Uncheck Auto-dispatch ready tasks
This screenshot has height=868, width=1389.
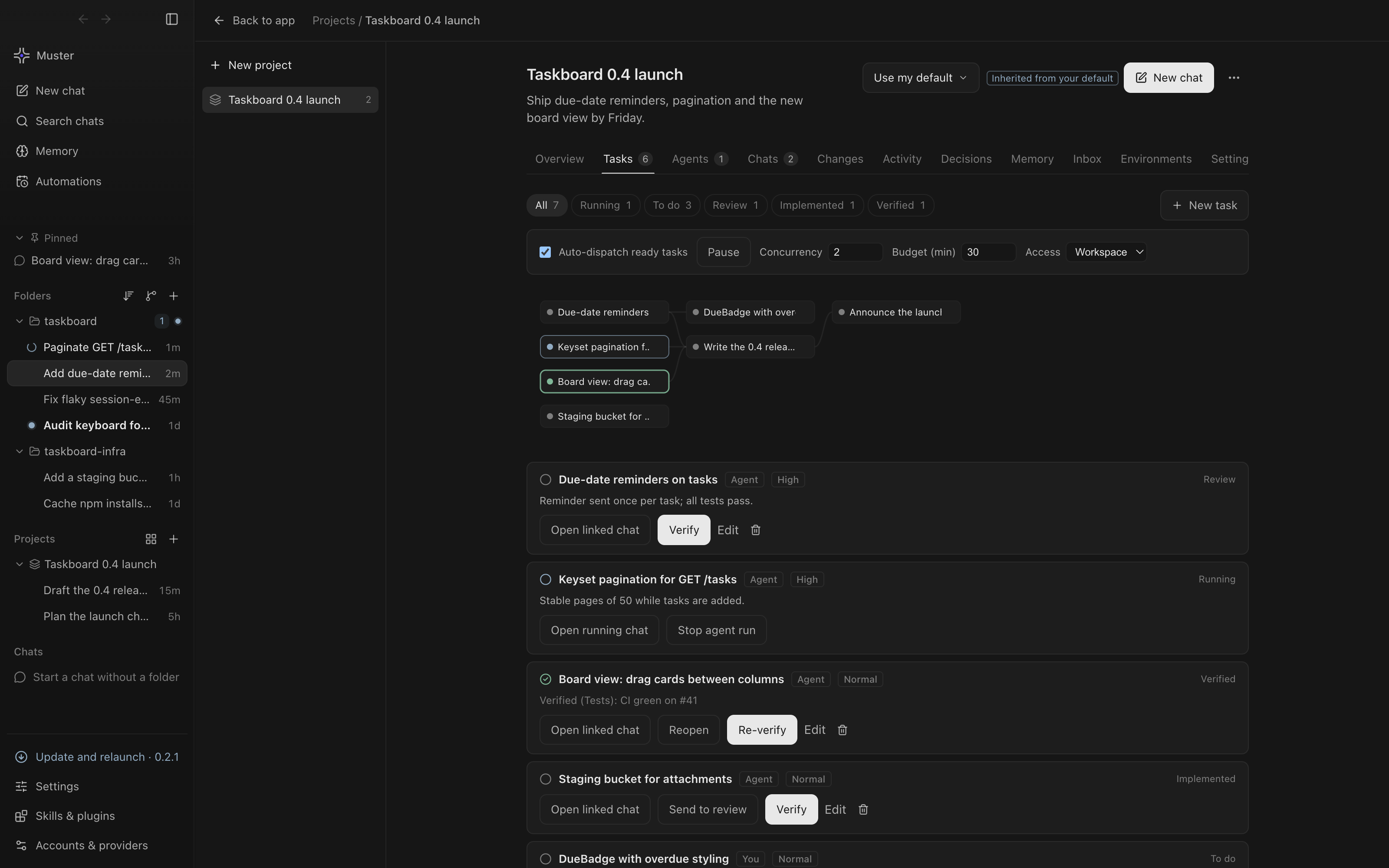(545, 252)
